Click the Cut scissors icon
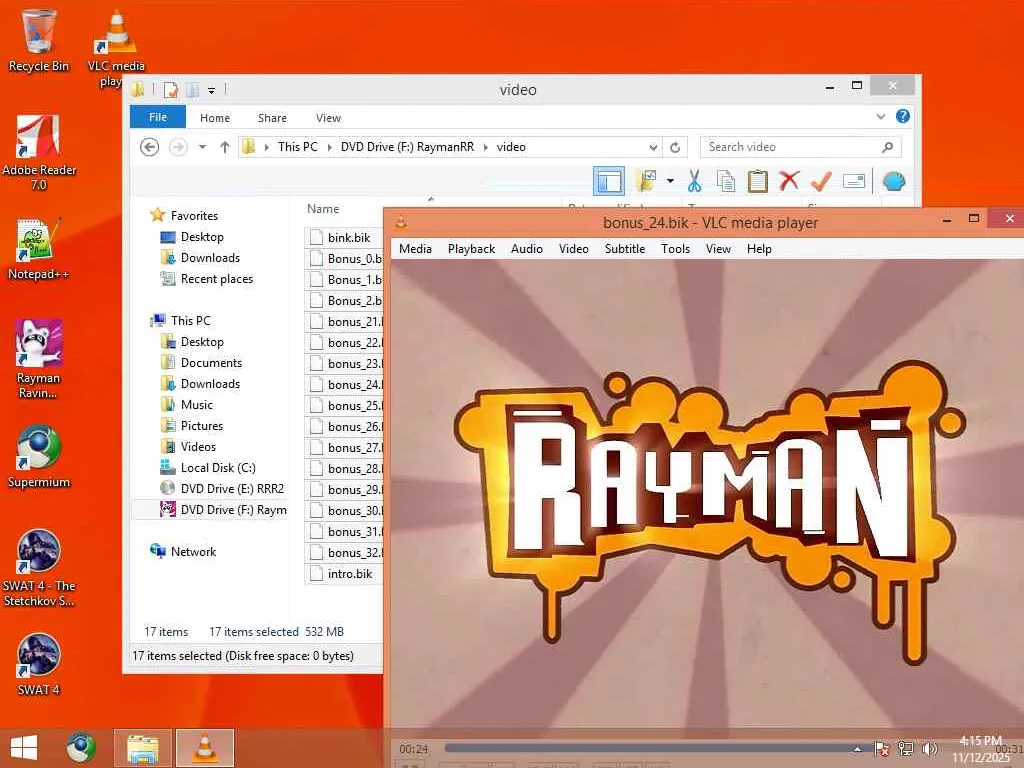 [694, 181]
